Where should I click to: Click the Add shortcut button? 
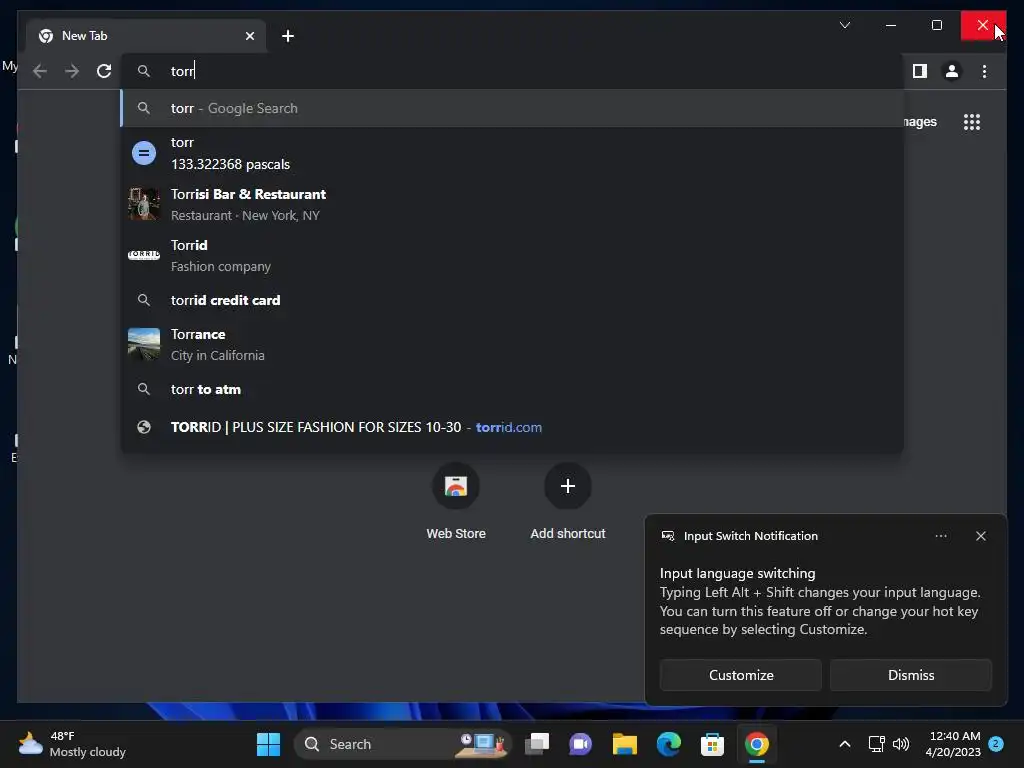pos(568,501)
